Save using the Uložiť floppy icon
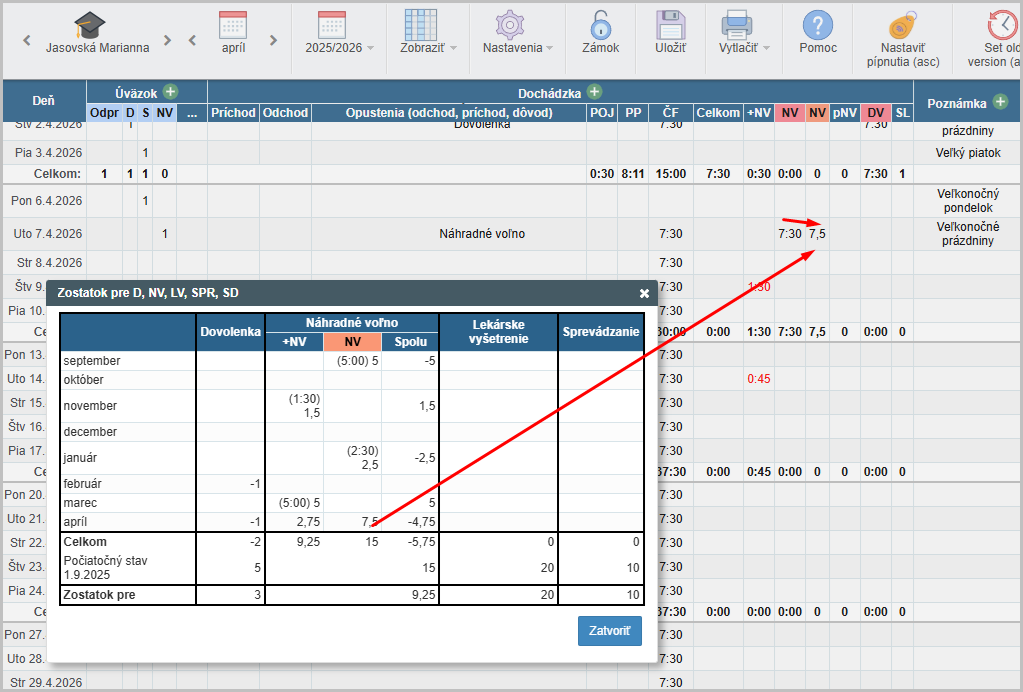Viewport: 1023px width, 692px height. pyautogui.click(x=669, y=26)
